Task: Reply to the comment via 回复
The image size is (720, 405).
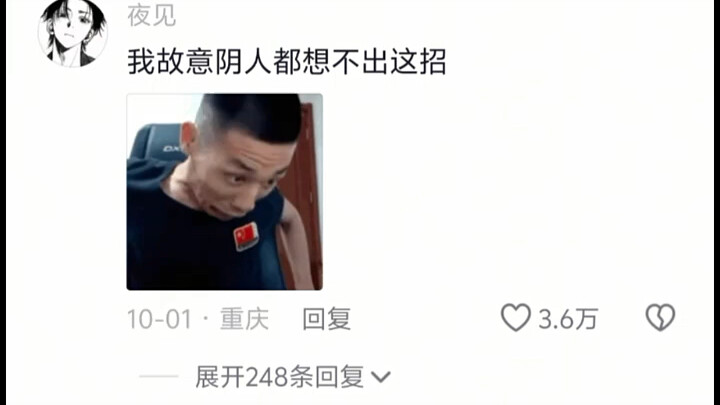Action: click(x=327, y=319)
